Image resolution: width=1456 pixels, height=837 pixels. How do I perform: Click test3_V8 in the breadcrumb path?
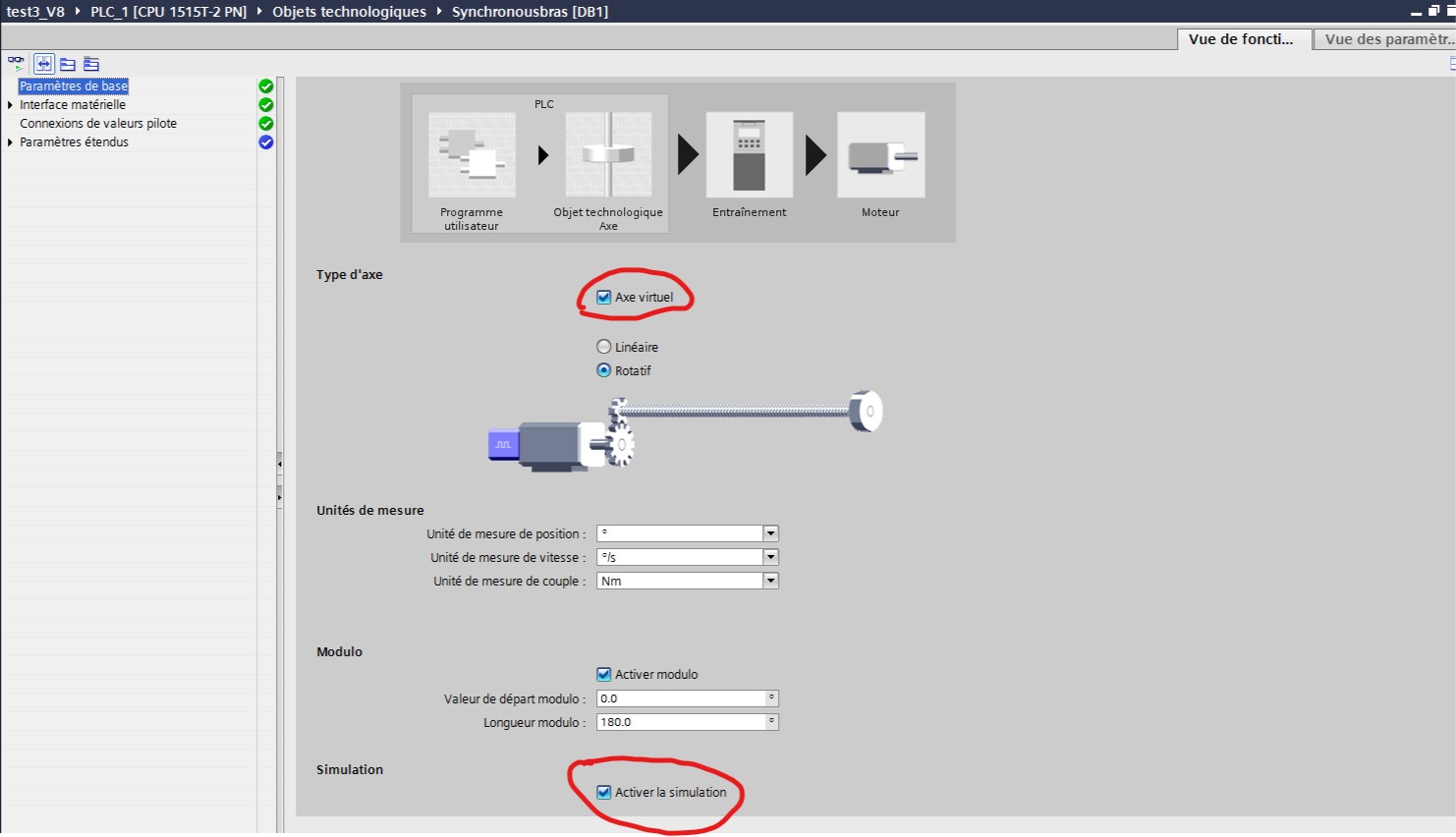coord(35,12)
